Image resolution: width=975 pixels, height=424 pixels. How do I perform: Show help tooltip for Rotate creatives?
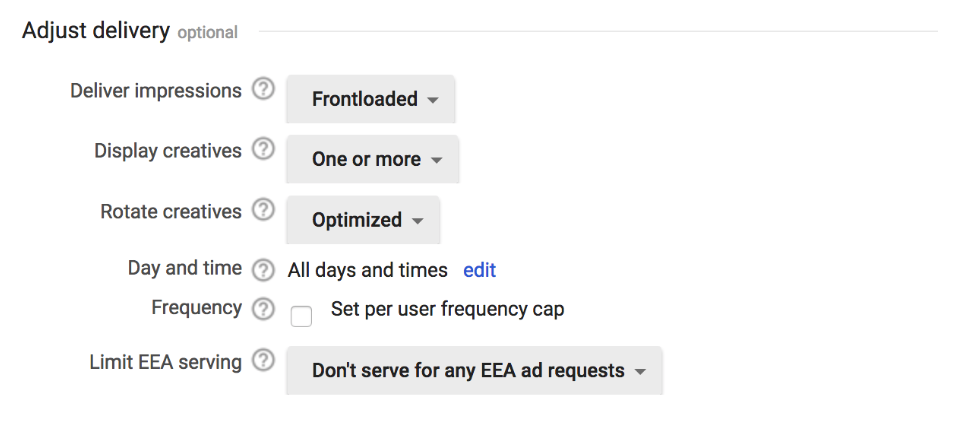[x=263, y=210]
